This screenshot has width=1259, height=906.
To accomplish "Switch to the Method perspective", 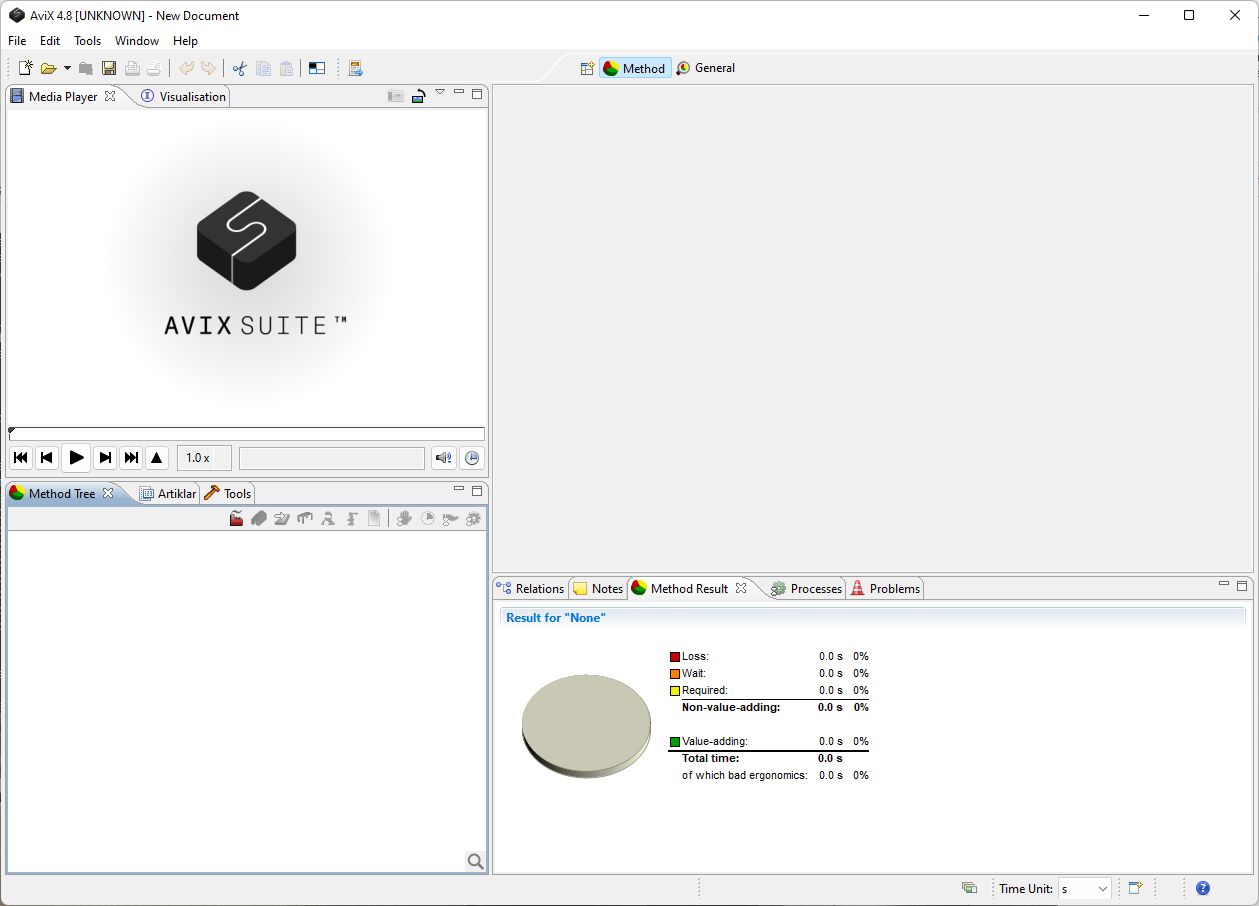I will click(635, 68).
